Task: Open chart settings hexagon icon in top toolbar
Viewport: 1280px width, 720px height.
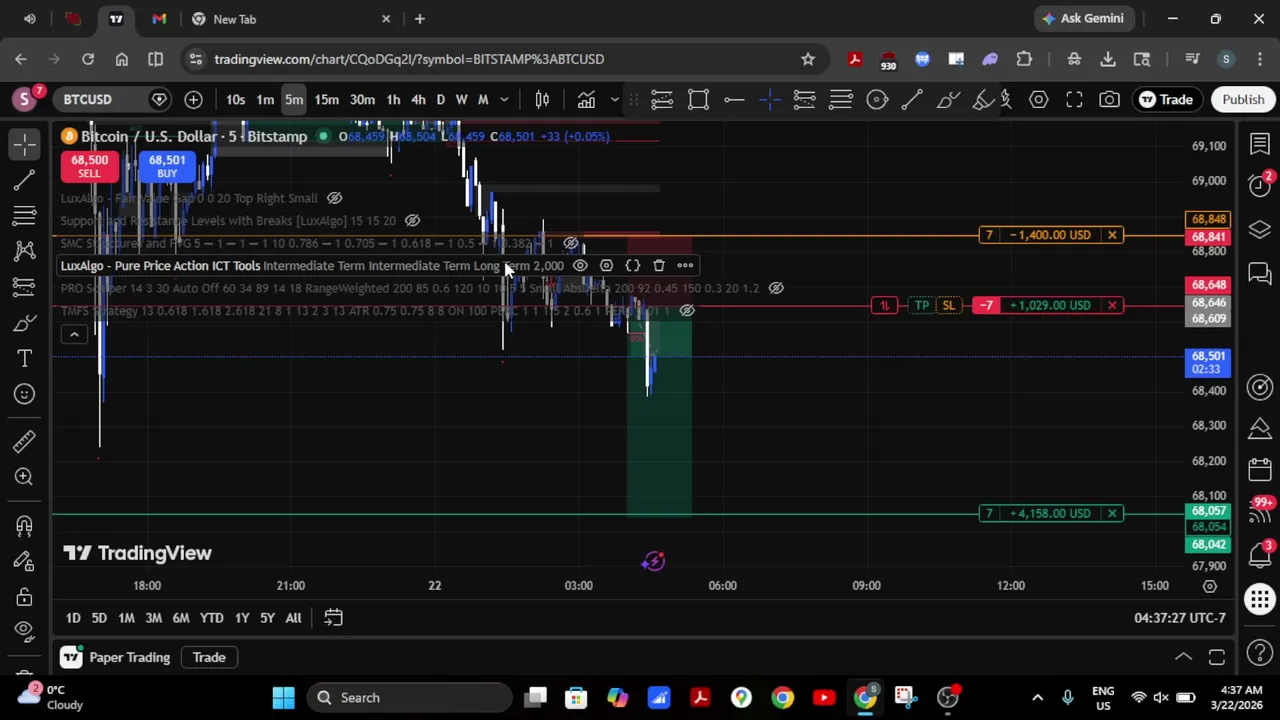Action: click(1038, 99)
